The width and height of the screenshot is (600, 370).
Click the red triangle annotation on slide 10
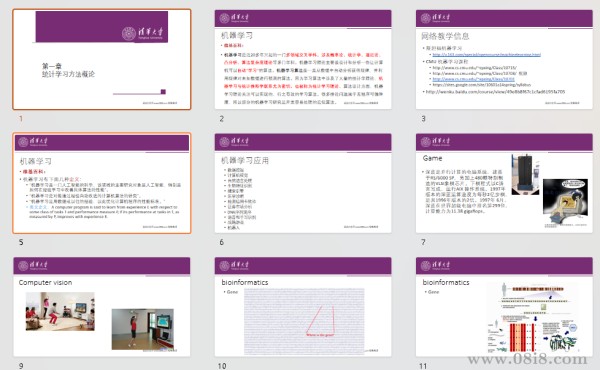pos(321,320)
